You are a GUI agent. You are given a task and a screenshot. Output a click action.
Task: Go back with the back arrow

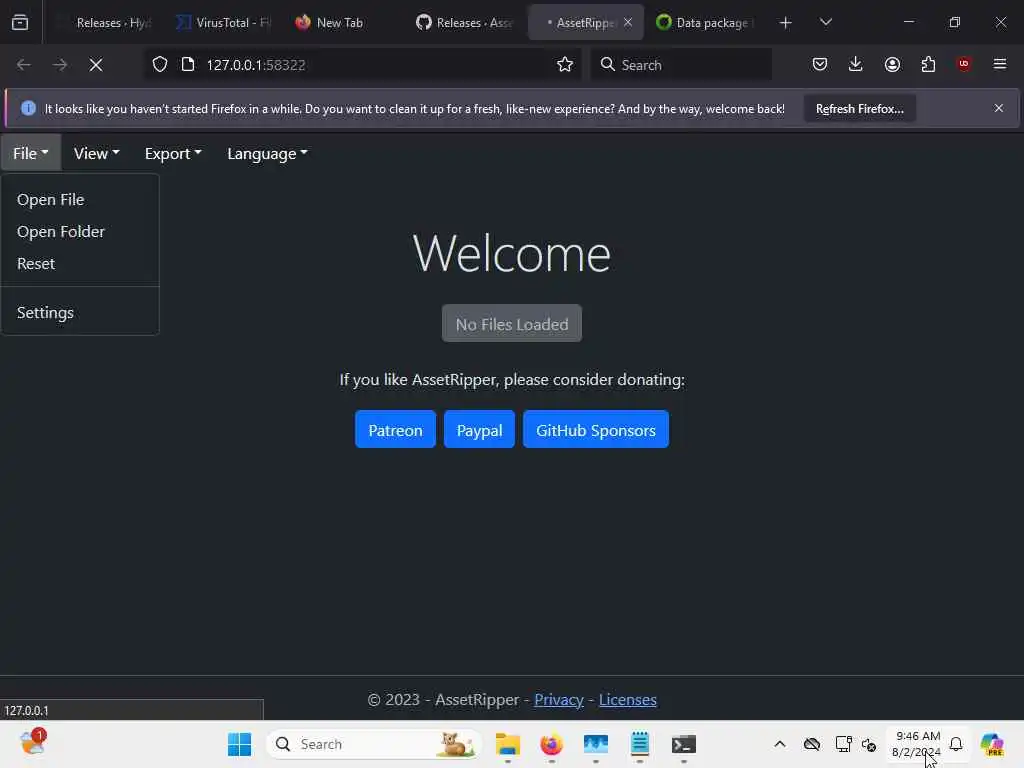click(x=24, y=65)
